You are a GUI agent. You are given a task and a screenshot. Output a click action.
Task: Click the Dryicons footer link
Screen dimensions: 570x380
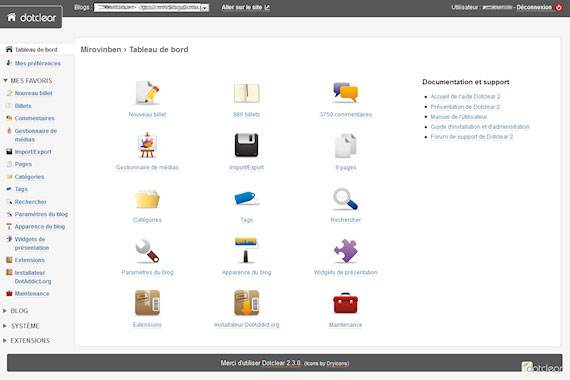pyautogui.click(x=337, y=363)
